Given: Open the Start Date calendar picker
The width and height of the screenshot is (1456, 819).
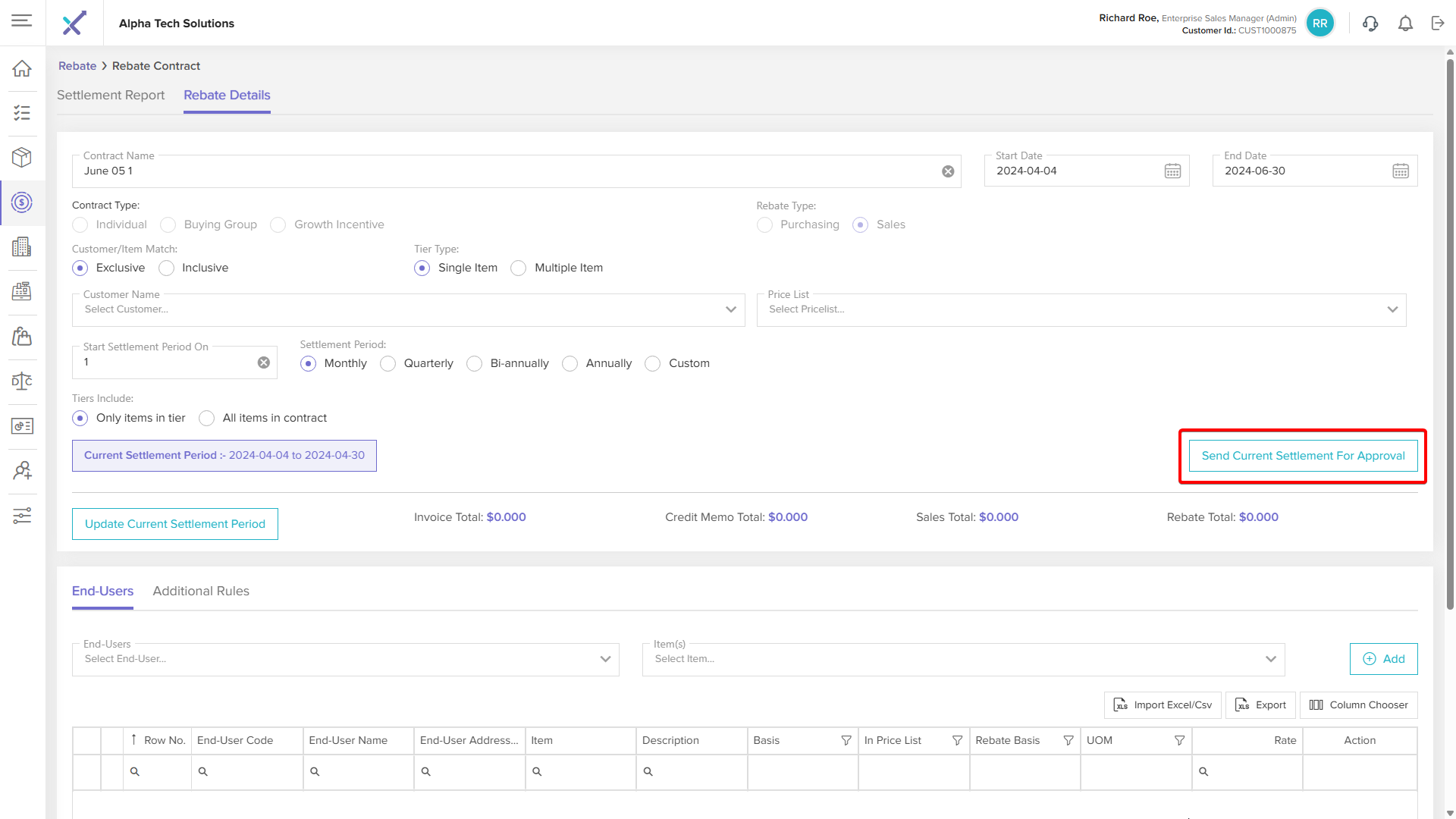Looking at the screenshot, I should pyautogui.click(x=1172, y=171).
